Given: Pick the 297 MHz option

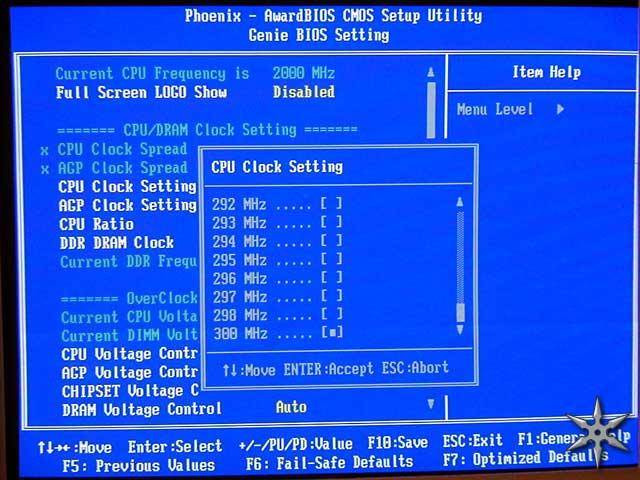Looking at the screenshot, I should click(277, 296).
